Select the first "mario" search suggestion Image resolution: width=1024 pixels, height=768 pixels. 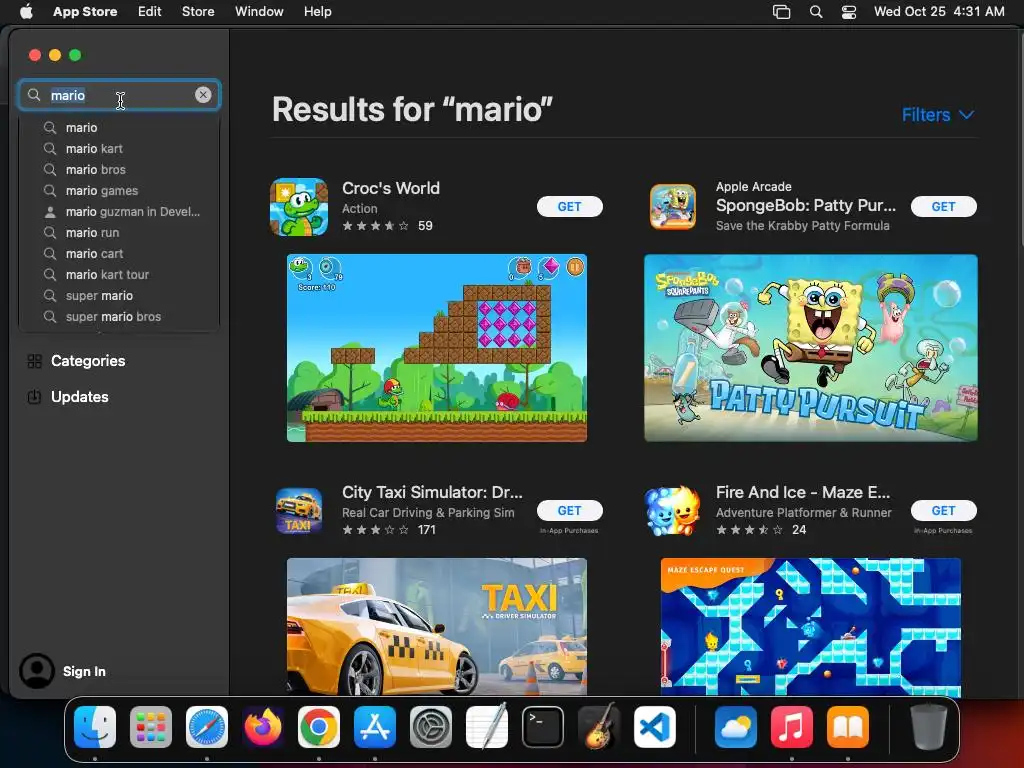[x=119, y=128]
